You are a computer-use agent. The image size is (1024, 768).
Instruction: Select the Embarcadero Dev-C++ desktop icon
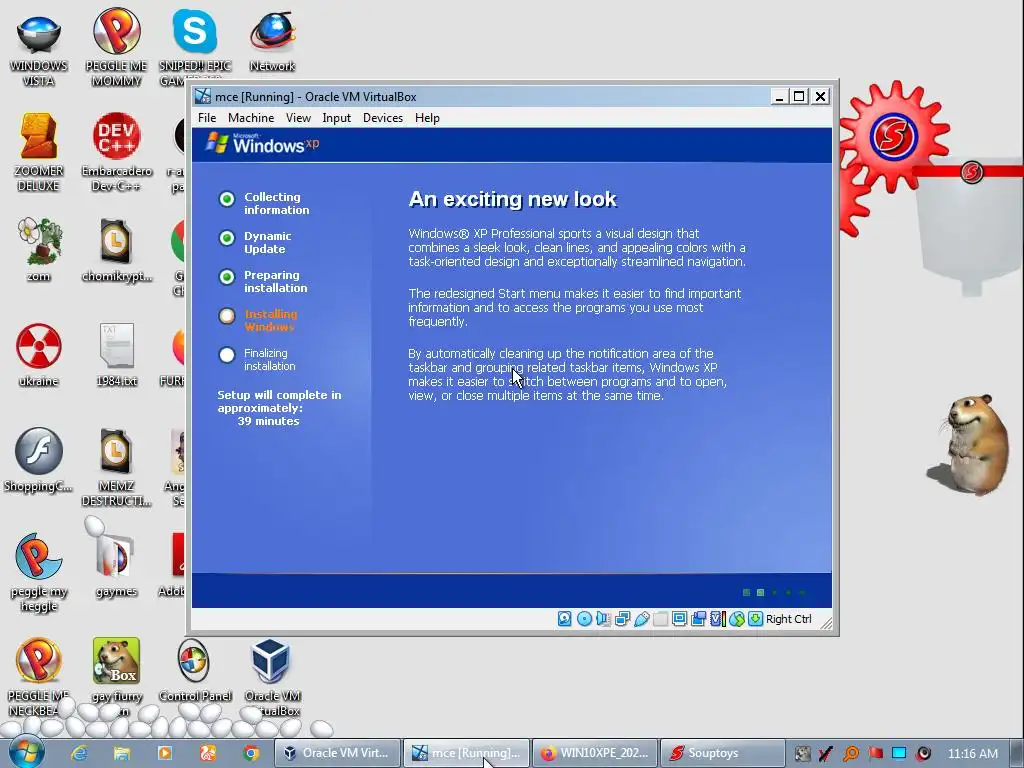point(116,153)
